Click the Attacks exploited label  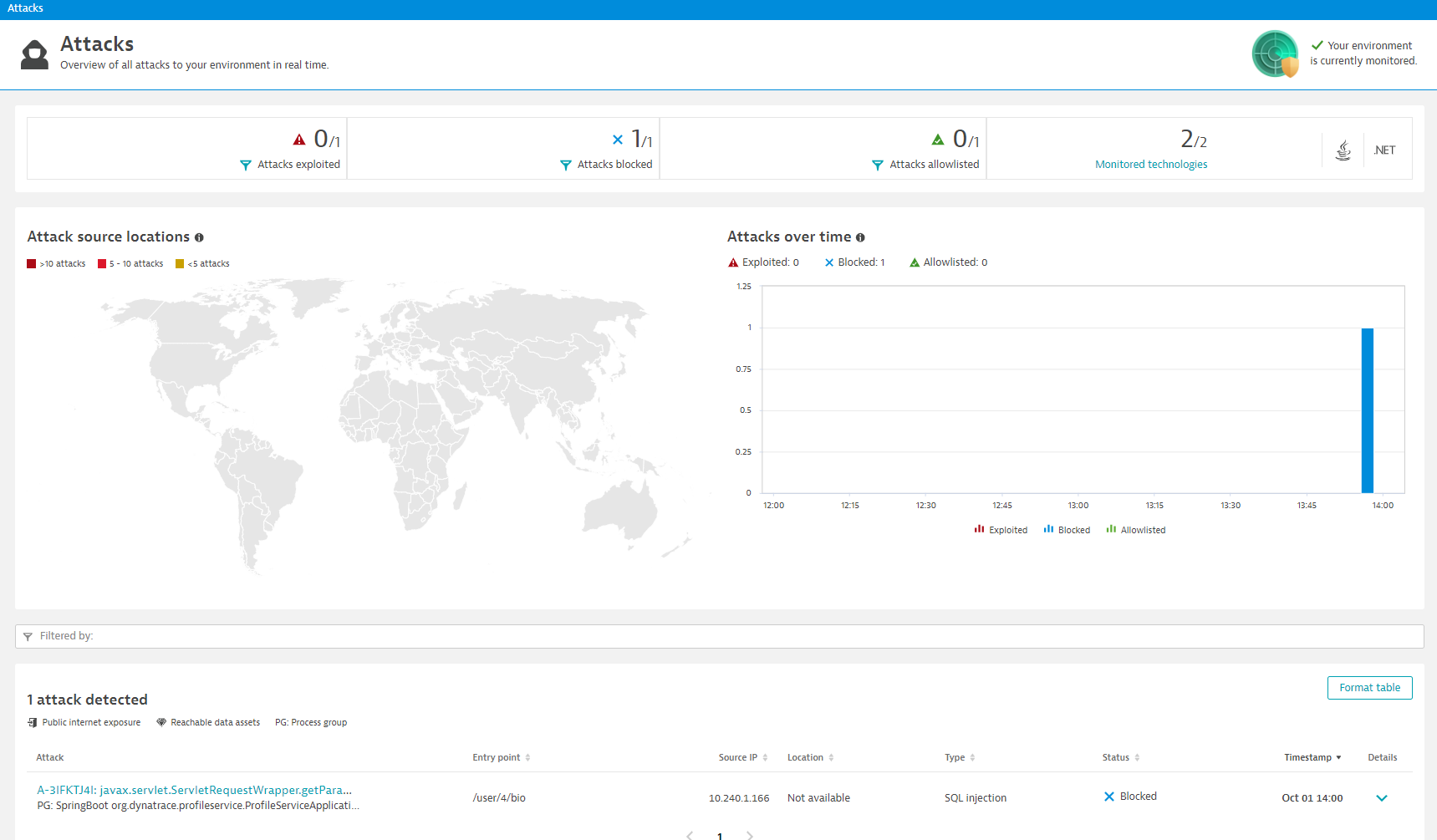tap(298, 165)
